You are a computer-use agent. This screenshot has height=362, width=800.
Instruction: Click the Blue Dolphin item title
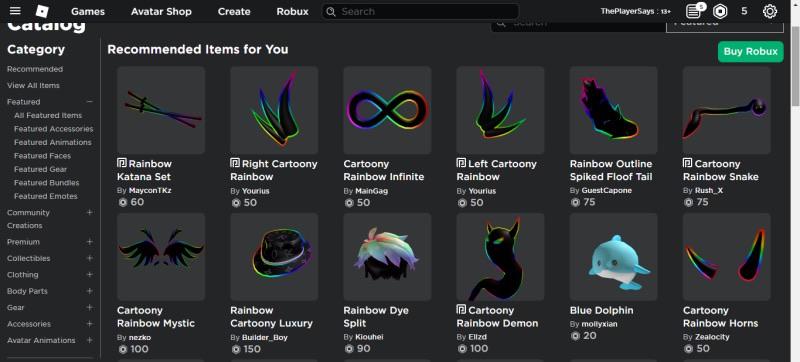[x=602, y=311]
